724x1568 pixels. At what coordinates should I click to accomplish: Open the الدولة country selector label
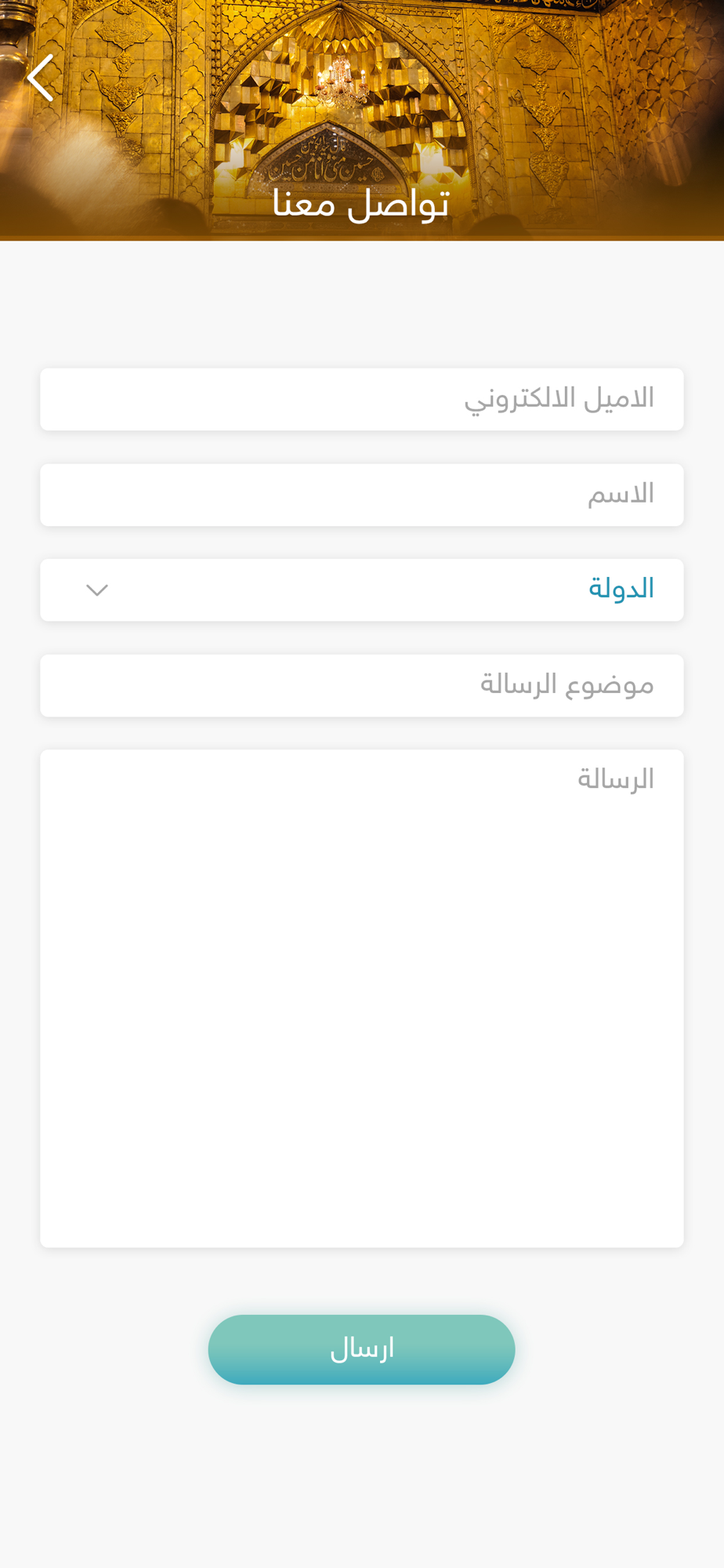pyautogui.click(x=621, y=589)
